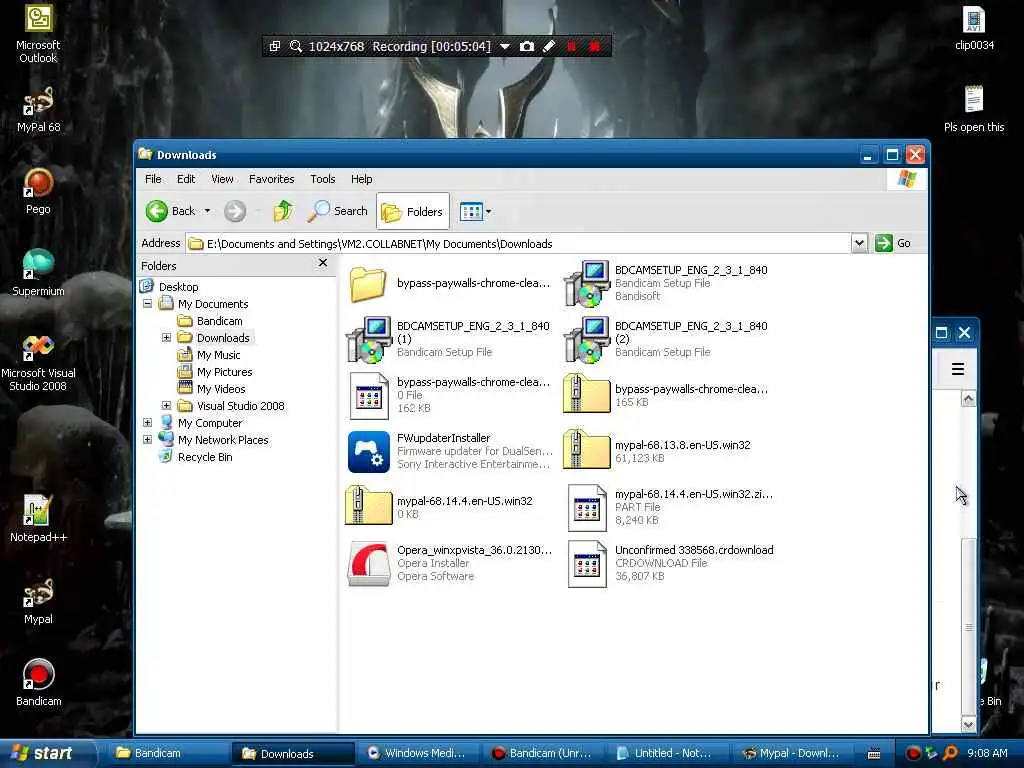Open Back history dropdown arrow
1024x768 pixels.
click(x=208, y=211)
